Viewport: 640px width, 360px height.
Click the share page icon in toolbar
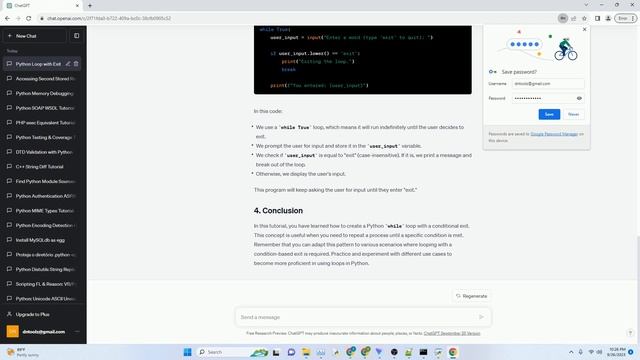click(x=573, y=18)
